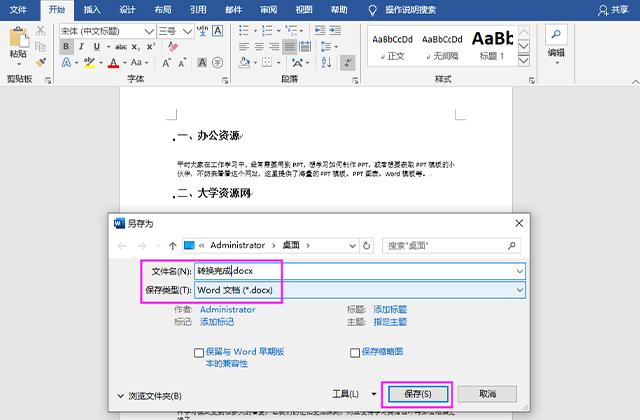Open the 文件 tab
Screen dimensions: 640x420
click(x=18, y=10)
